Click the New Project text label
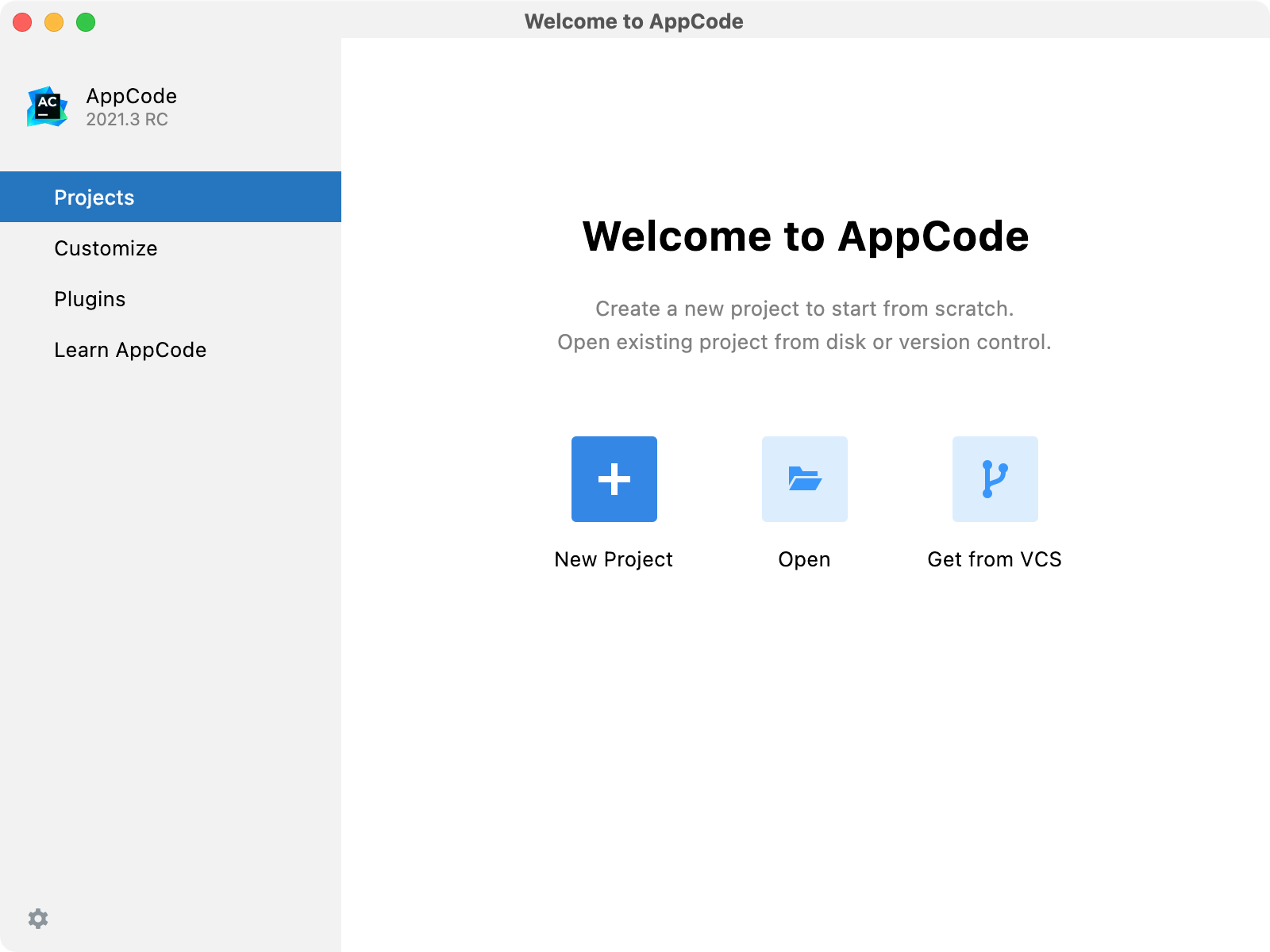 click(x=614, y=559)
